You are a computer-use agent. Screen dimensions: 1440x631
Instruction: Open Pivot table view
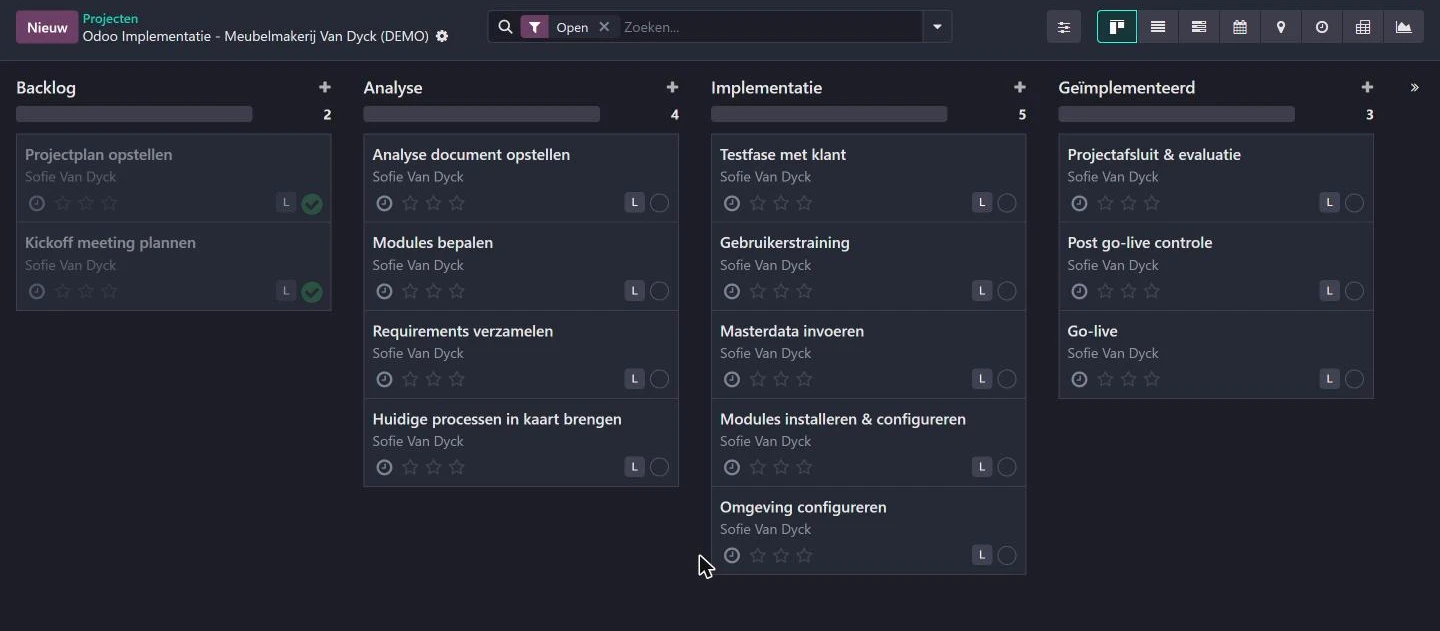pyautogui.click(x=1363, y=27)
